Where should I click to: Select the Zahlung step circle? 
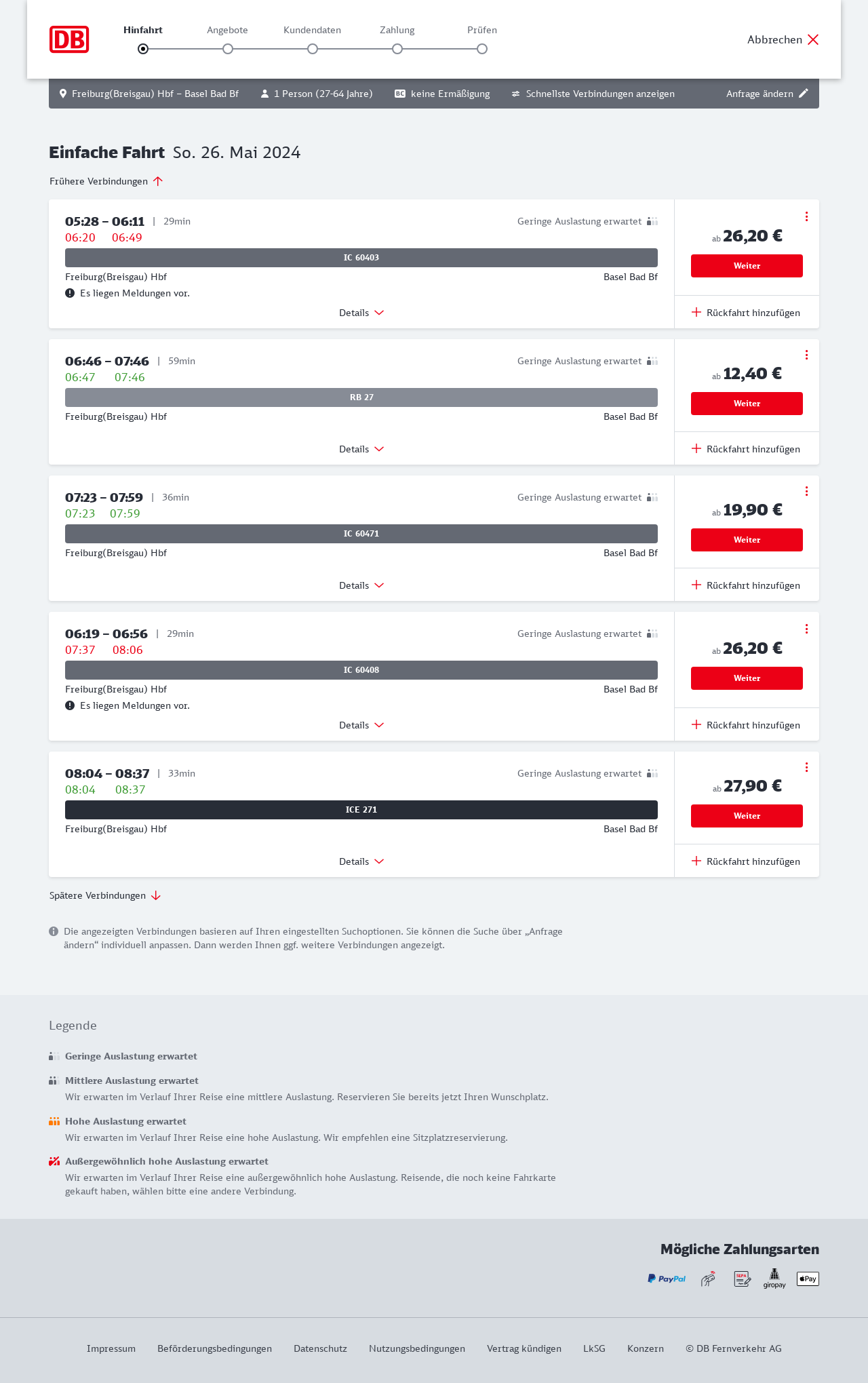[x=397, y=49]
